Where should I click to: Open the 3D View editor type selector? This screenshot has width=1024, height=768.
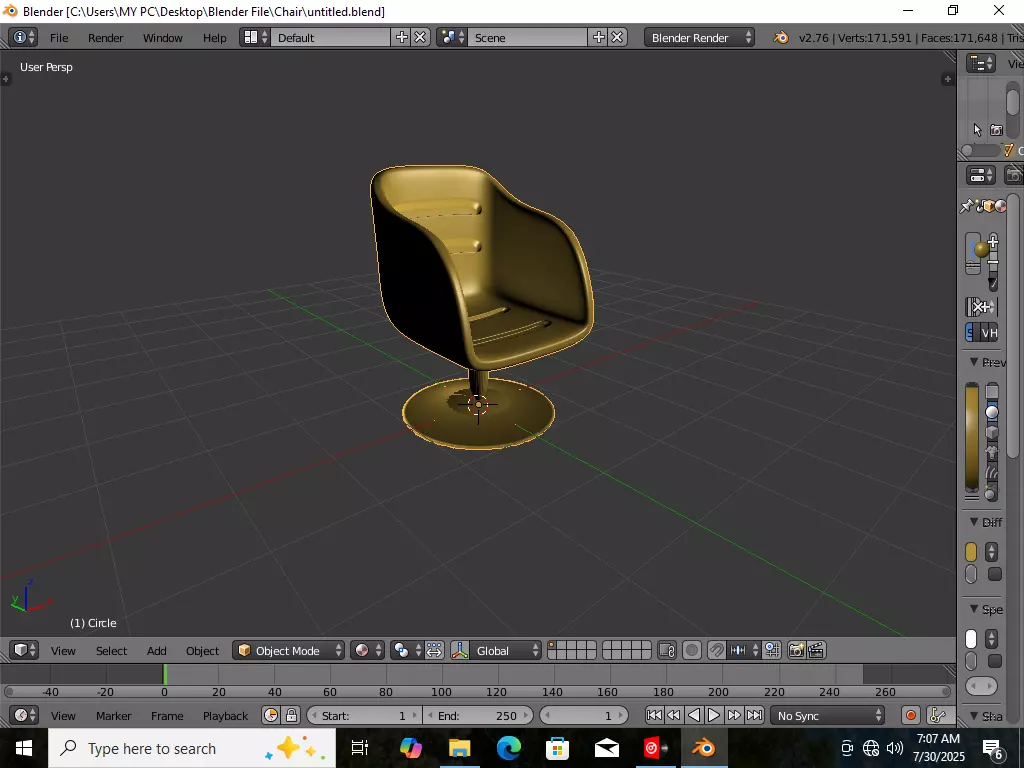[x=24, y=650]
